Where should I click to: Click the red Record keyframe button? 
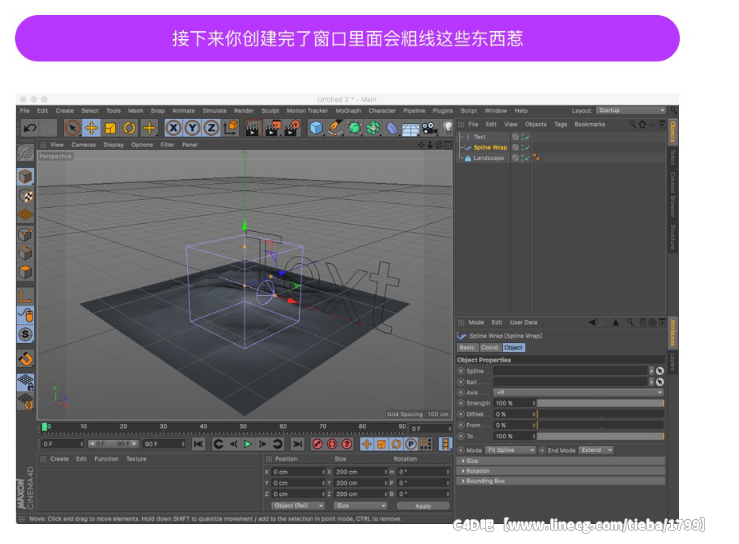point(317,444)
